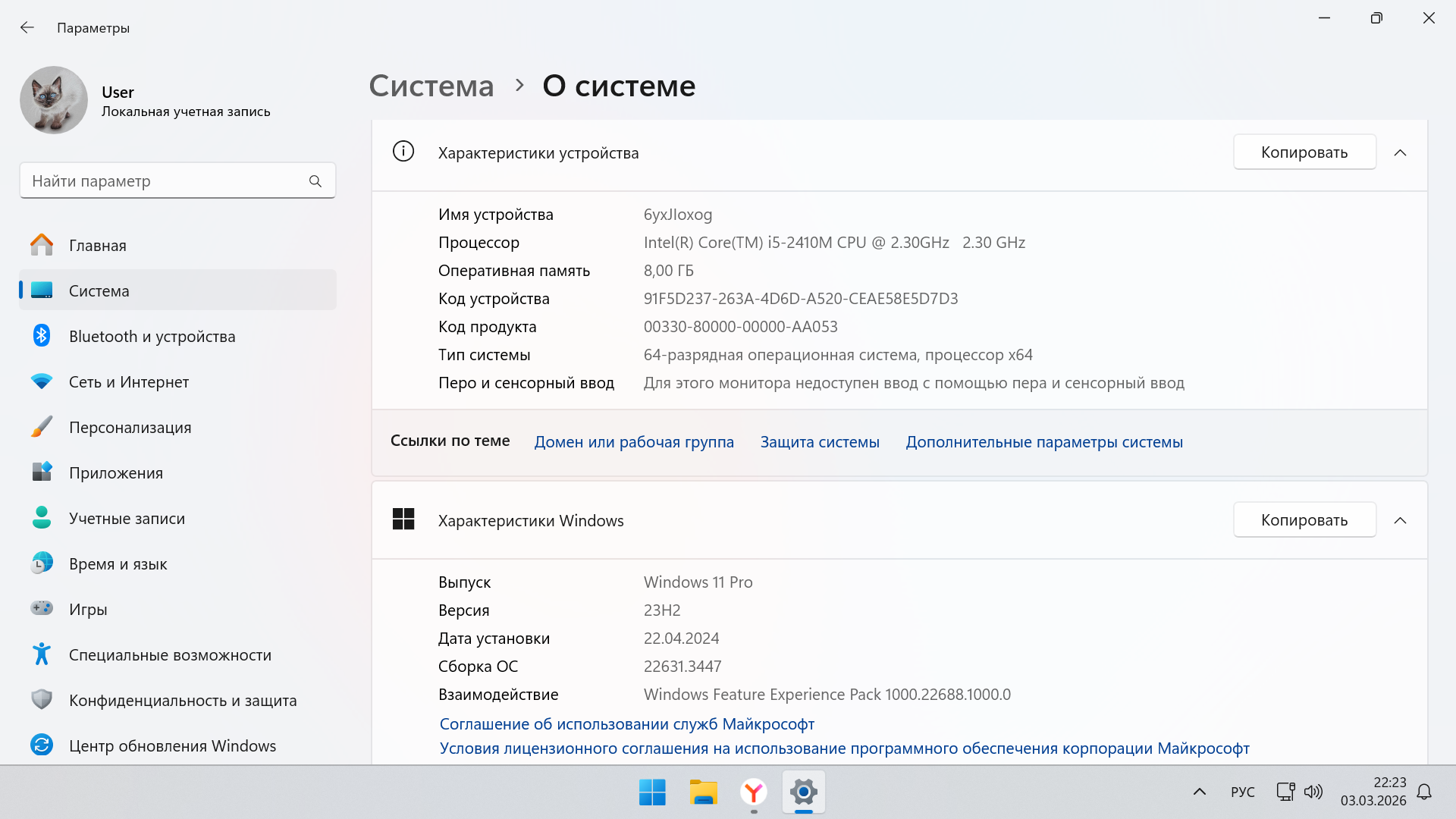Select edition value 'Windows 11 Pro'
This screenshot has width=1456, height=819.
698,582
